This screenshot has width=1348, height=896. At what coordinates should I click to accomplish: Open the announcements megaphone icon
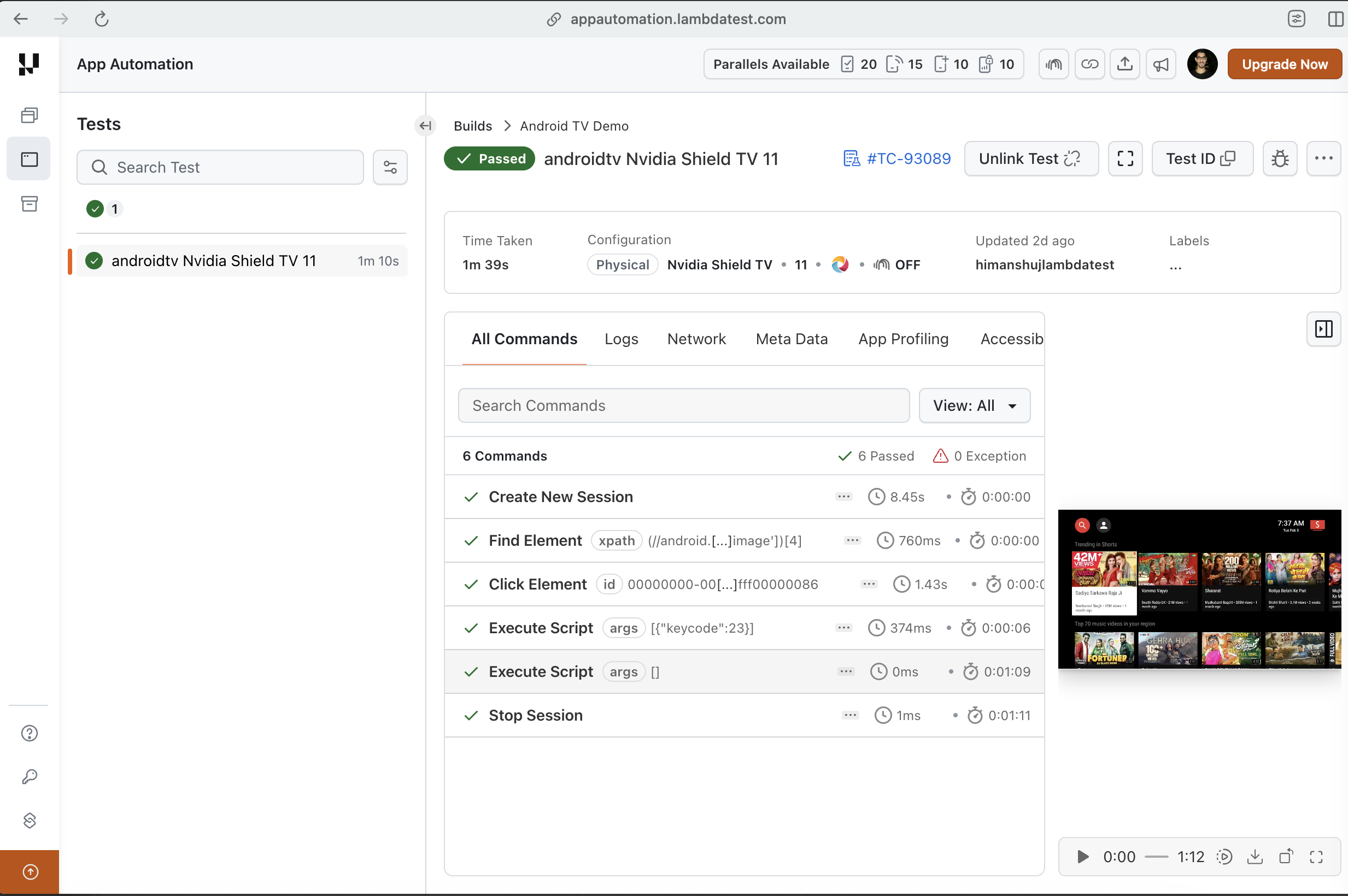coord(1161,64)
